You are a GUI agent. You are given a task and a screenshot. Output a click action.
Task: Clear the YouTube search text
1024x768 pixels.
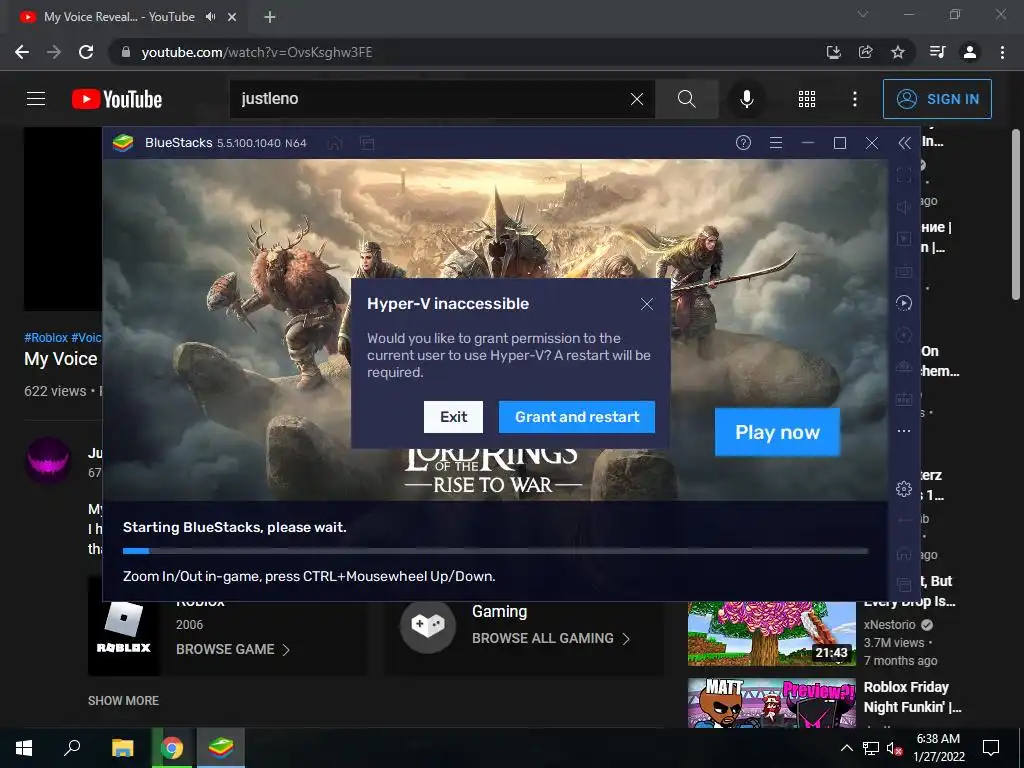pos(637,99)
